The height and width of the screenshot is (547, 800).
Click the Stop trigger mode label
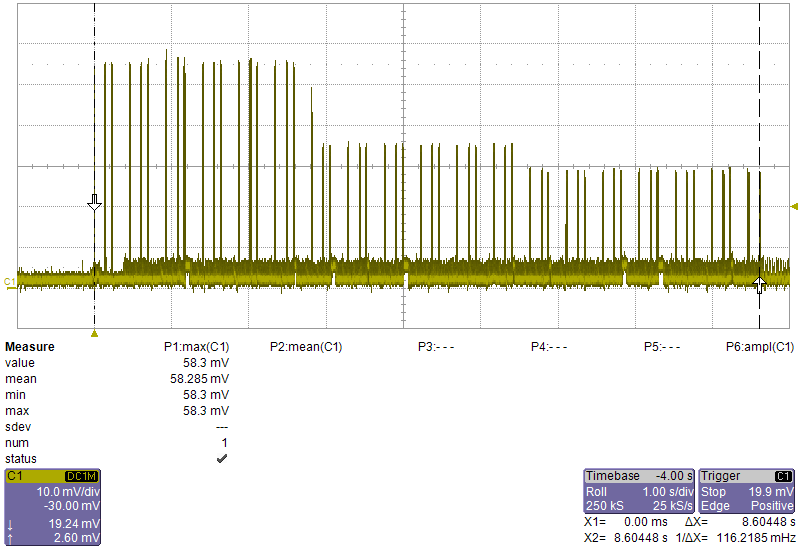click(713, 492)
